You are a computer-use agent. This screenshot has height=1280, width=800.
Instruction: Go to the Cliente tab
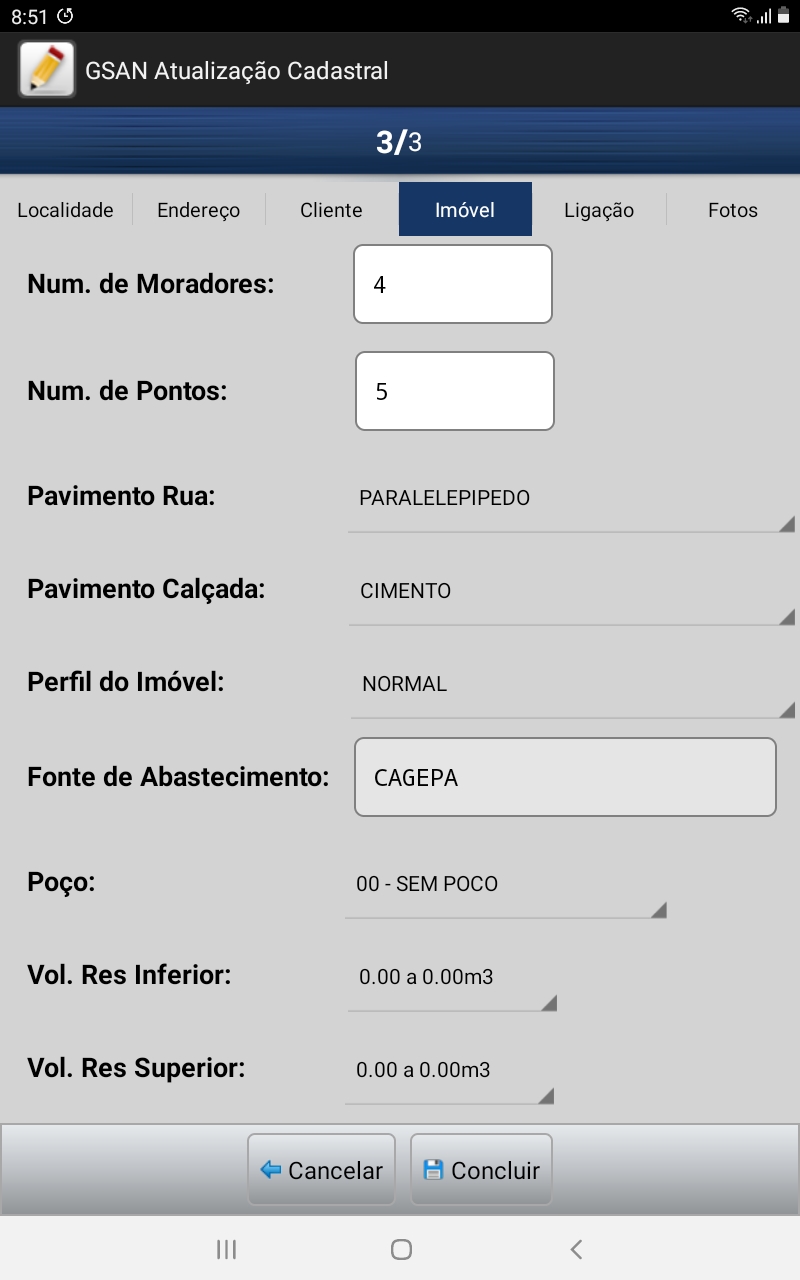(331, 210)
